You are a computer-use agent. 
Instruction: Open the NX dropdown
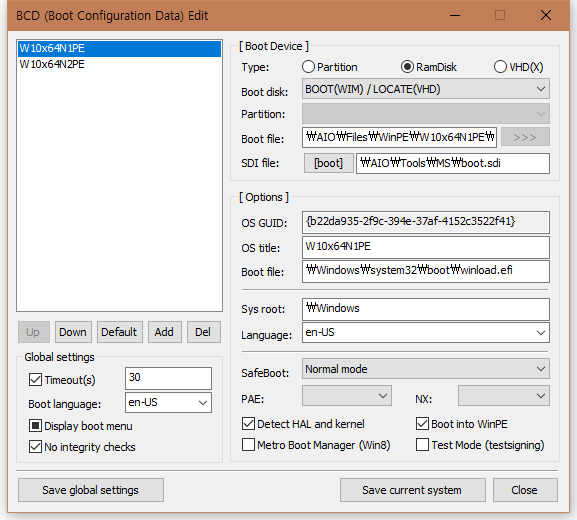pos(504,396)
